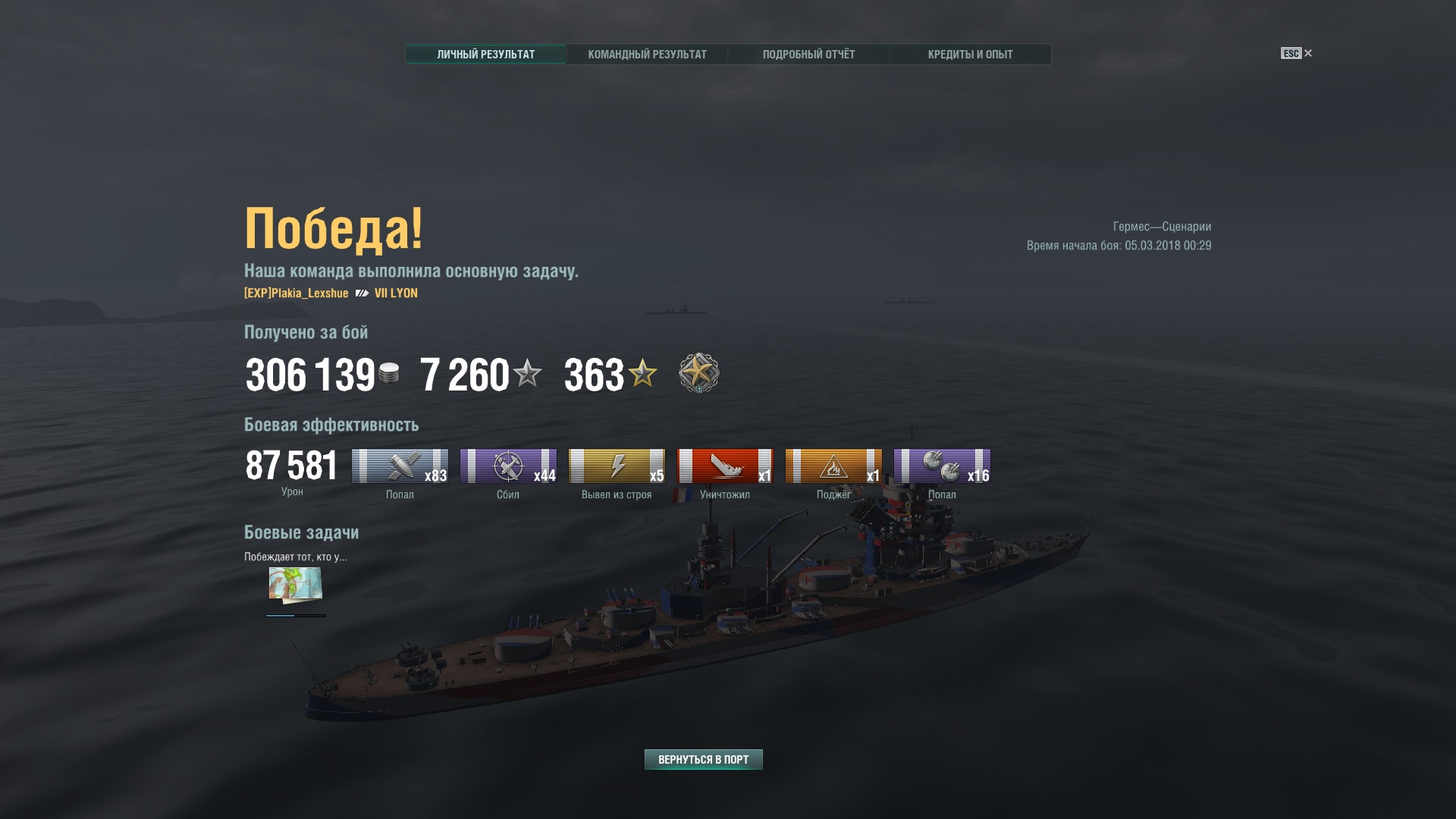The width and height of the screenshot is (1456, 819).
Task: Click the VII LYON ship label
Action: pos(396,293)
